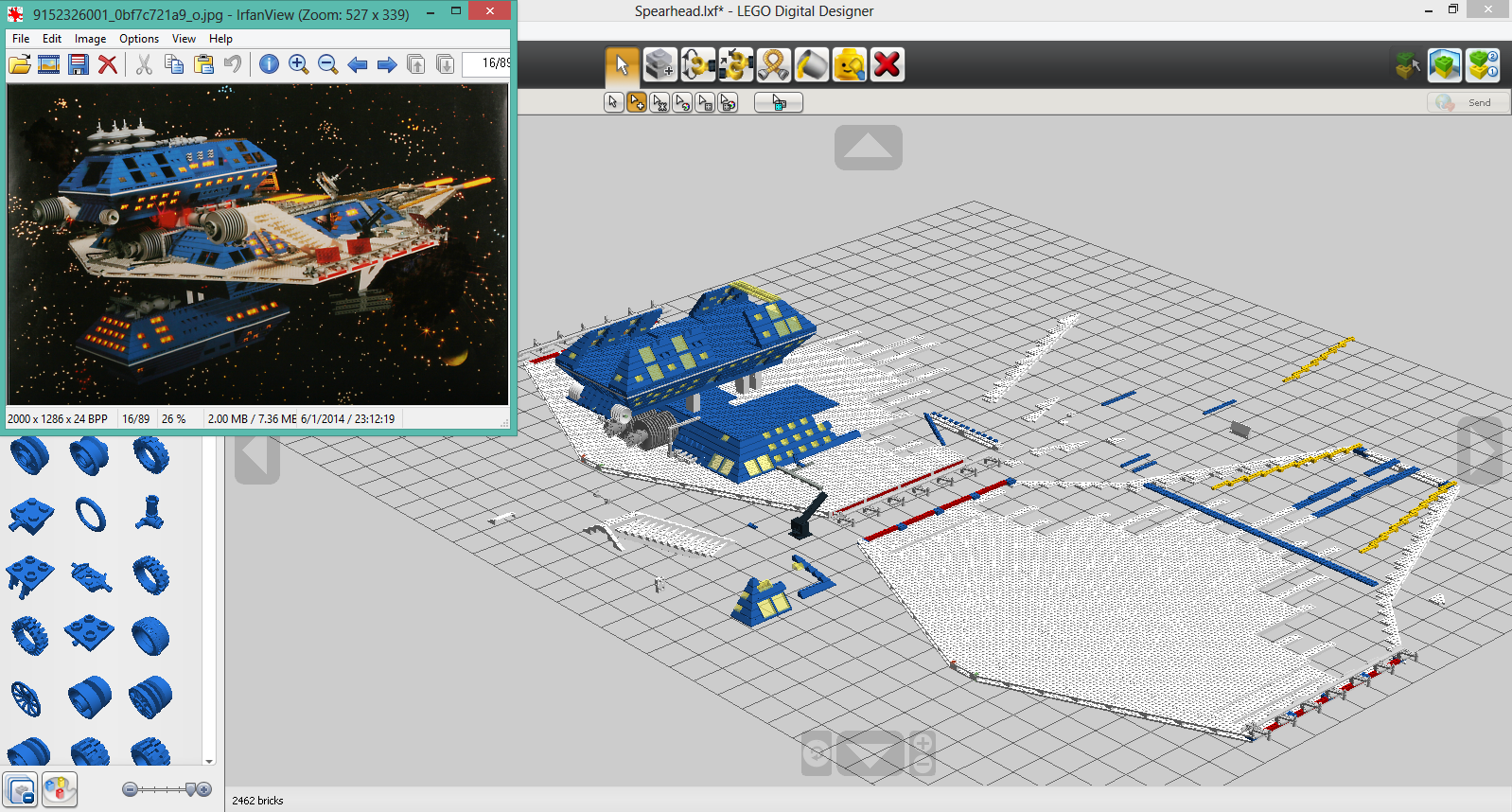Choose the connected selection sub-tool
Screen dimensions: 1512x812
[659, 102]
